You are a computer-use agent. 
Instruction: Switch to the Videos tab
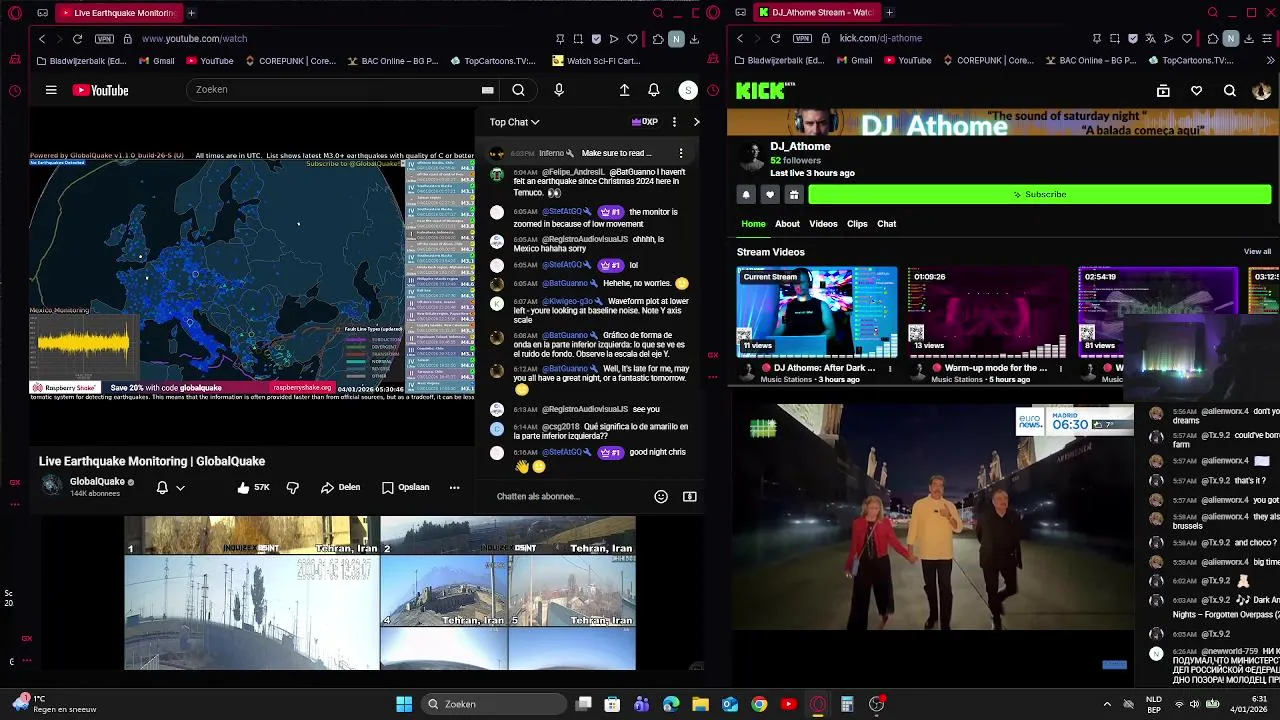click(823, 224)
